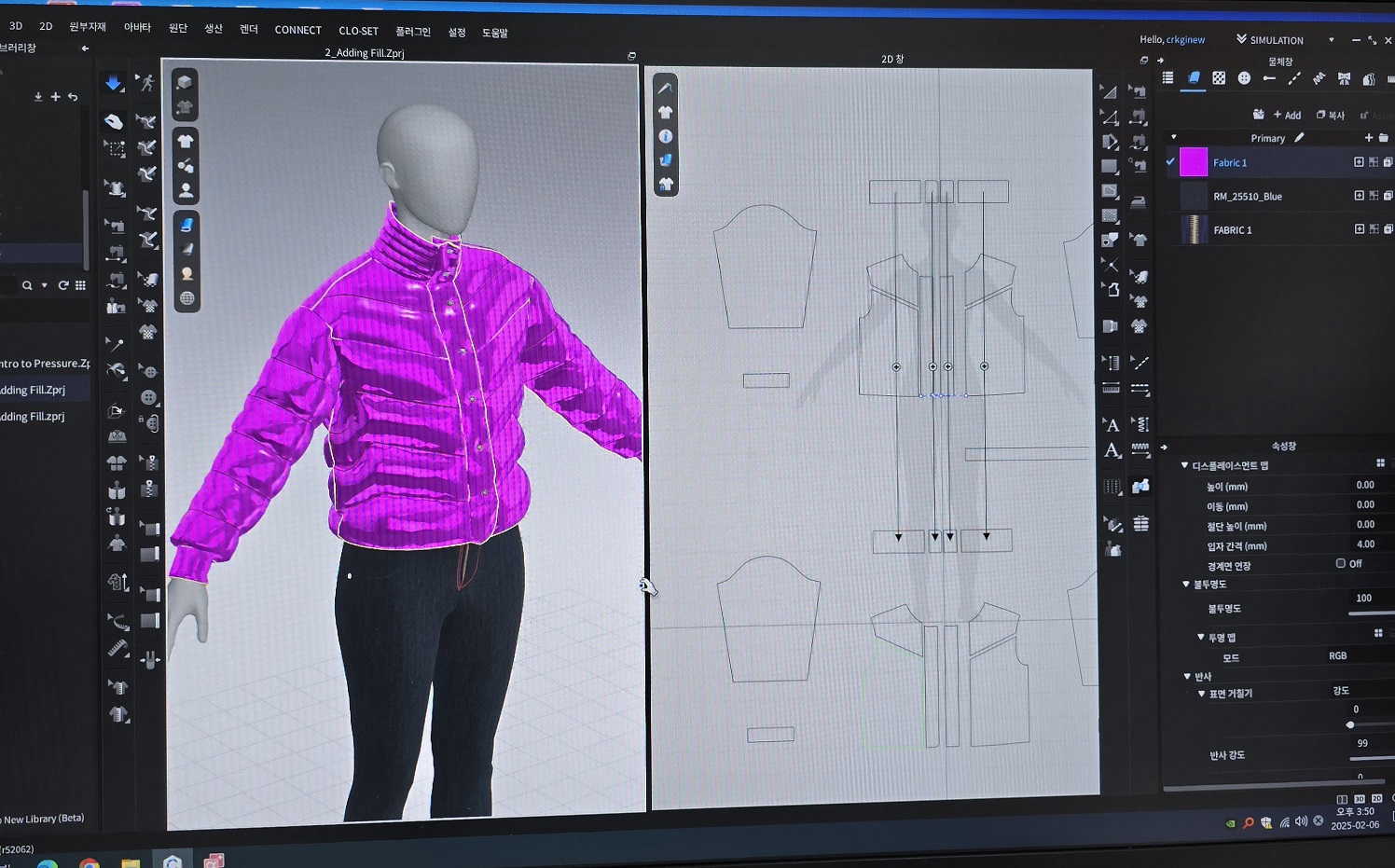
Task: Collapse the Primary fabric group
Action: (x=1173, y=138)
